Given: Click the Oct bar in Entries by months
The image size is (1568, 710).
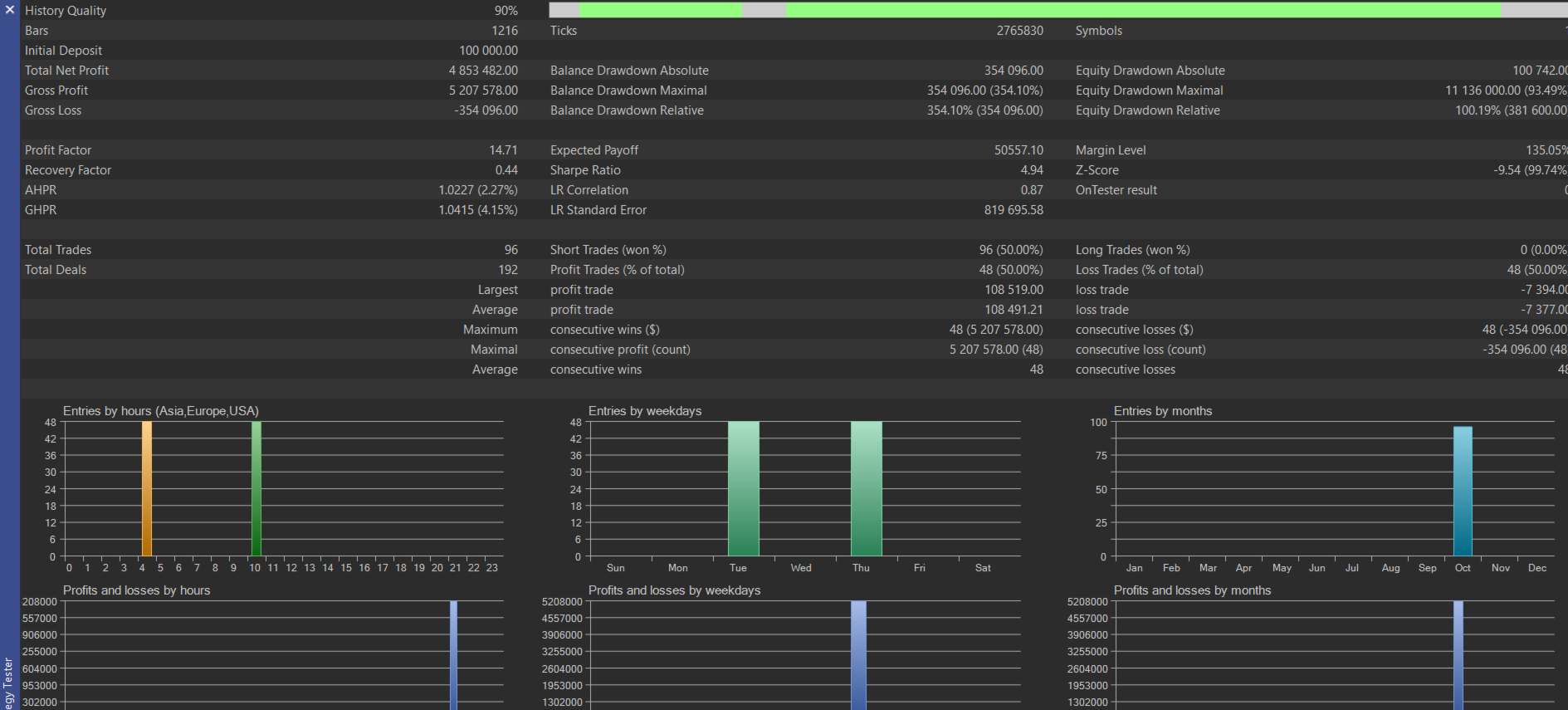Looking at the screenshot, I should point(1463,491).
